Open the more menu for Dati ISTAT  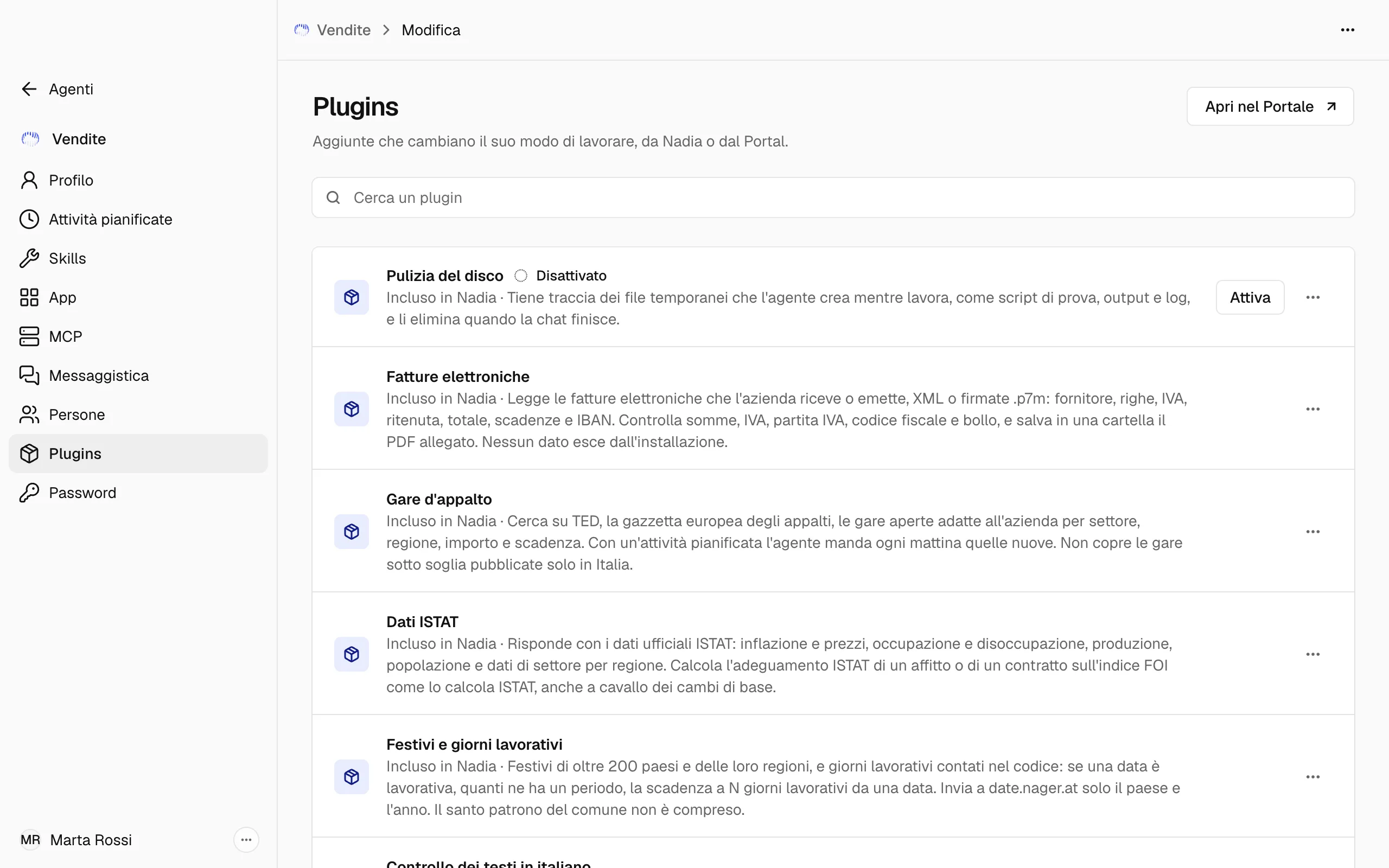coord(1312,654)
